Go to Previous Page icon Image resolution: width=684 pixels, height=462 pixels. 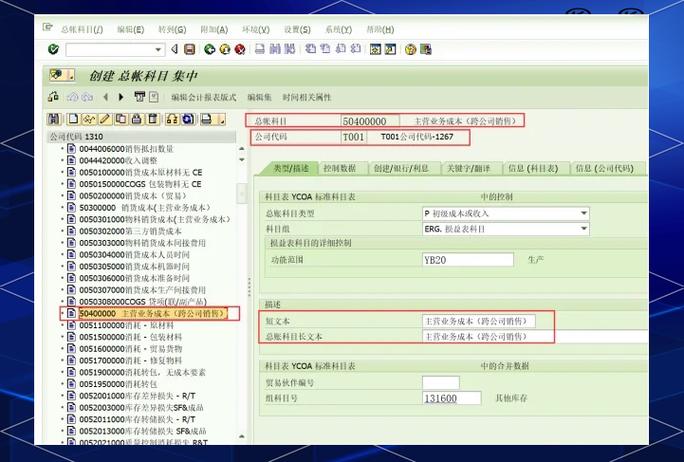325,49
